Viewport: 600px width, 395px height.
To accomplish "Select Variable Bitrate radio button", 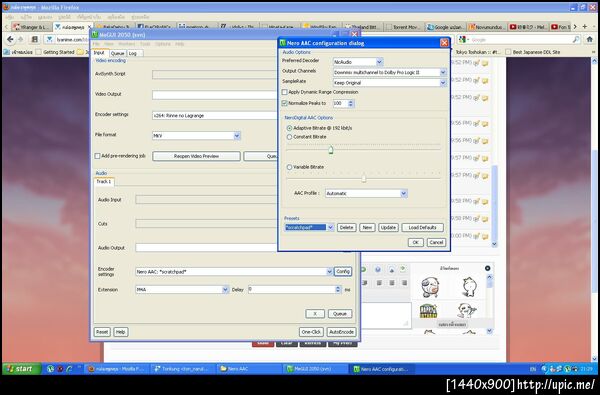I will click(x=289, y=167).
